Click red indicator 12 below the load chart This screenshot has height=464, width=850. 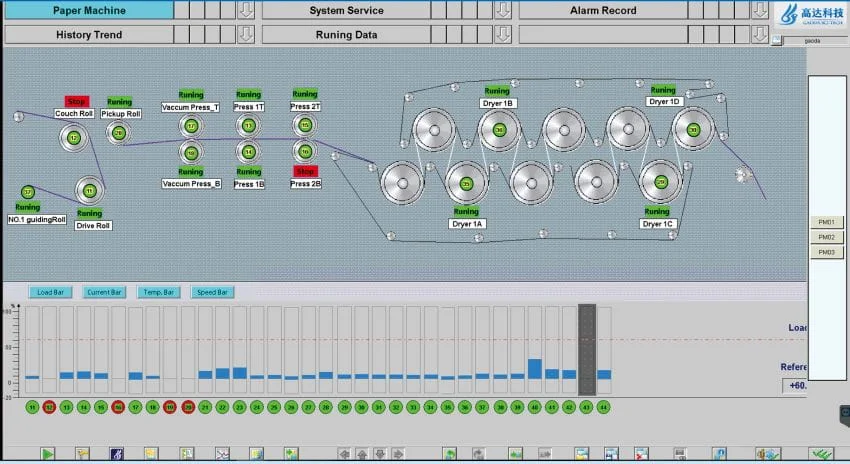click(x=49, y=407)
